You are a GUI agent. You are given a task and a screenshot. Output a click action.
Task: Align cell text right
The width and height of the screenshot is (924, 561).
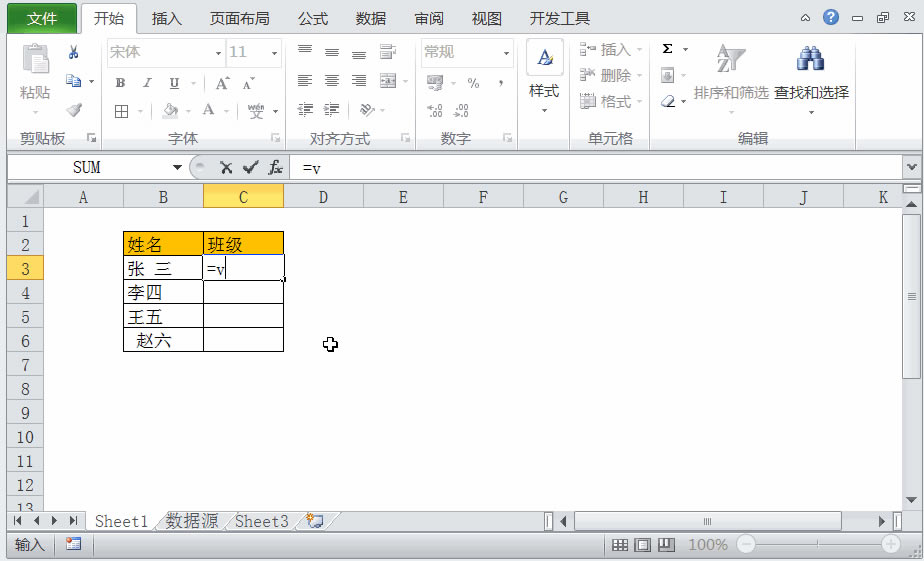point(359,81)
